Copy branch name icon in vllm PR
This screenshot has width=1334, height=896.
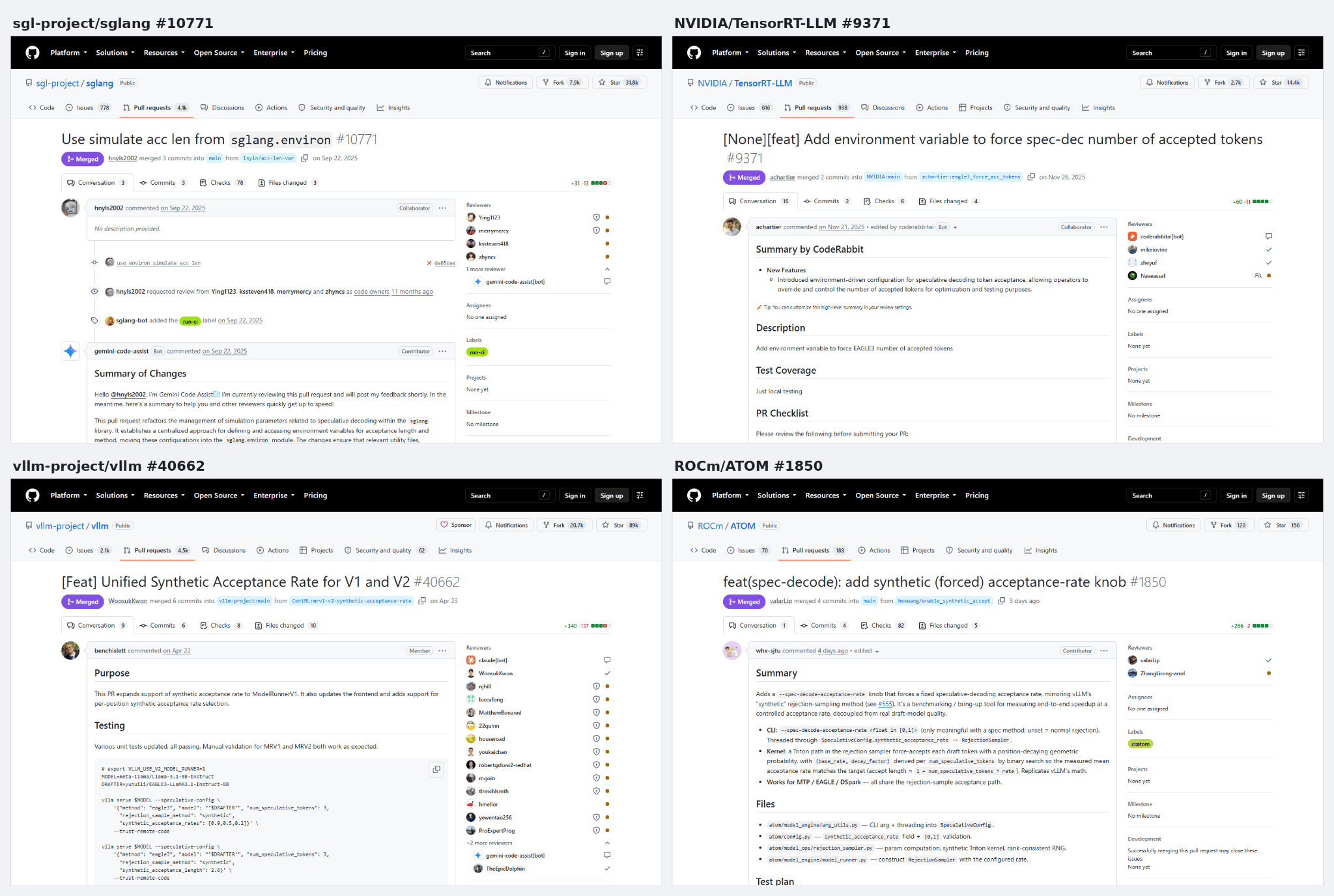tap(422, 601)
